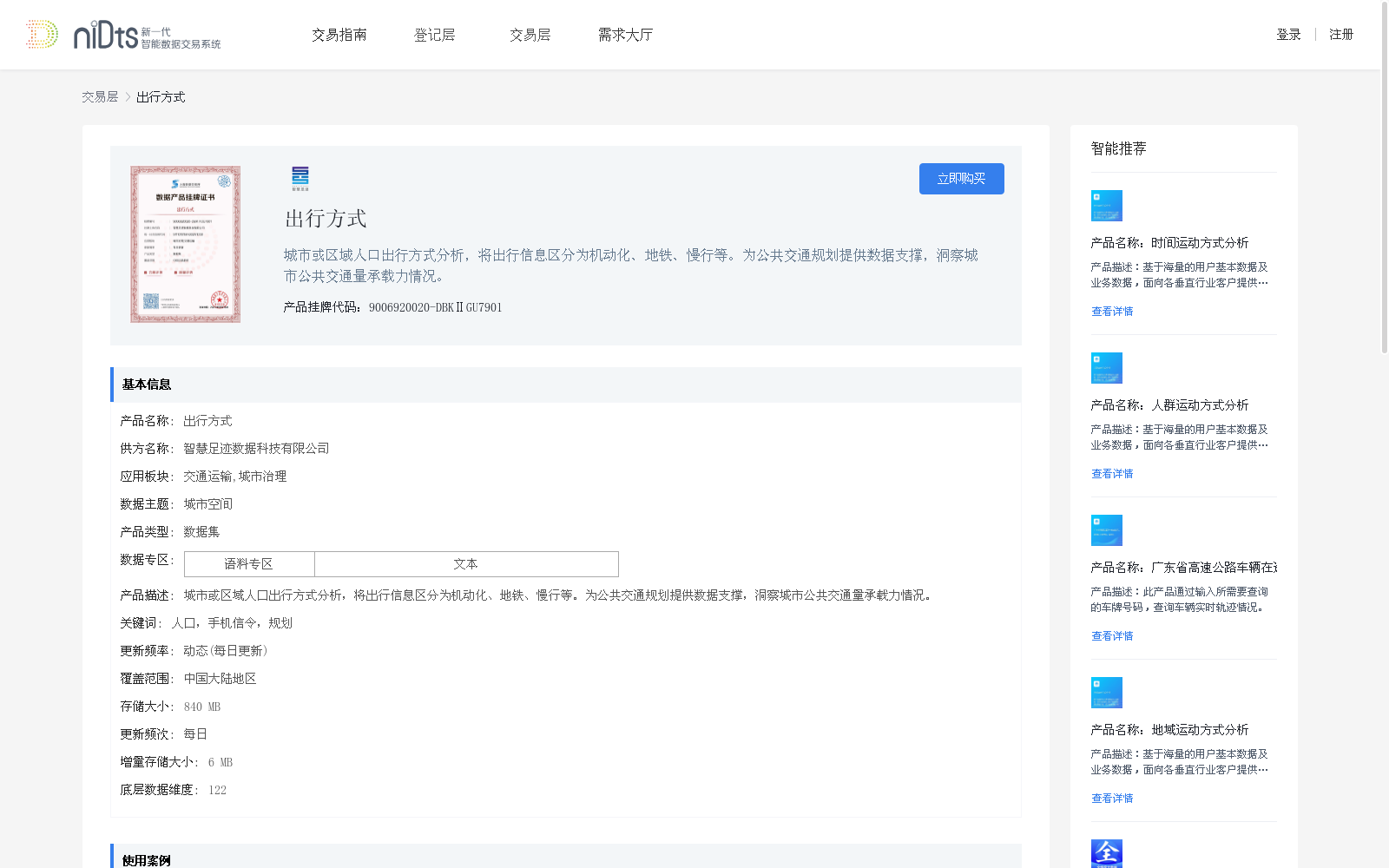The width and height of the screenshot is (1389, 868).
Task: Click the page vertical scrollbar thumb
Action: click(1385, 177)
